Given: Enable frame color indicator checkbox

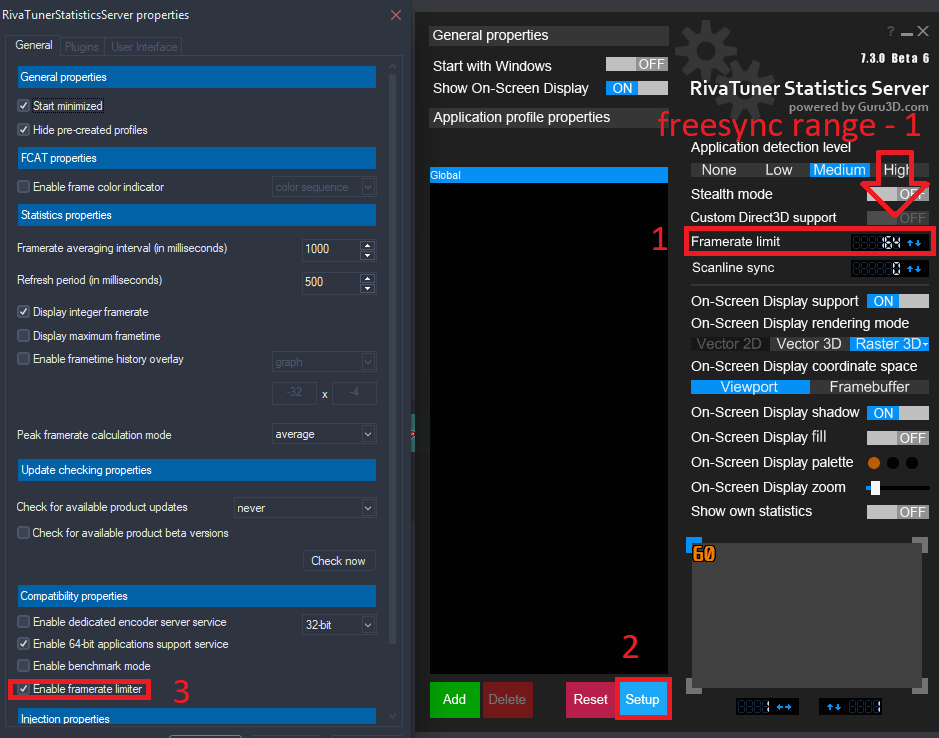Looking at the screenshot, I should tap(23, 187).
